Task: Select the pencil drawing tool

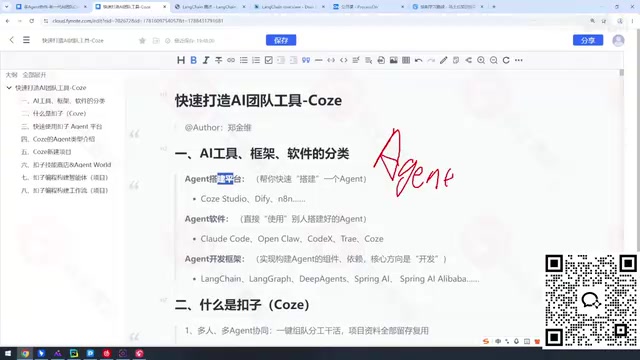Action: pyautogui.click(x=444, y=60)
